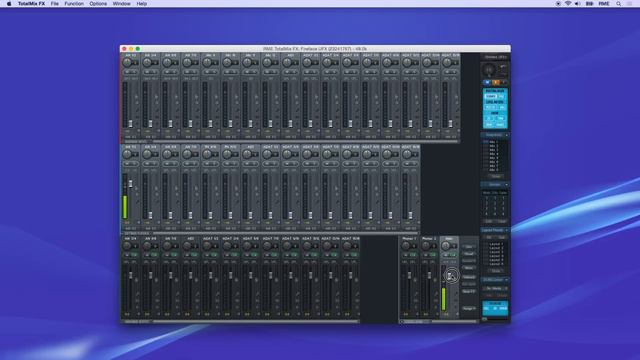Click pan knob of hardware input AN 1/2
The width and height of the screenshot is (640, 360).
[x=127, y=62]
